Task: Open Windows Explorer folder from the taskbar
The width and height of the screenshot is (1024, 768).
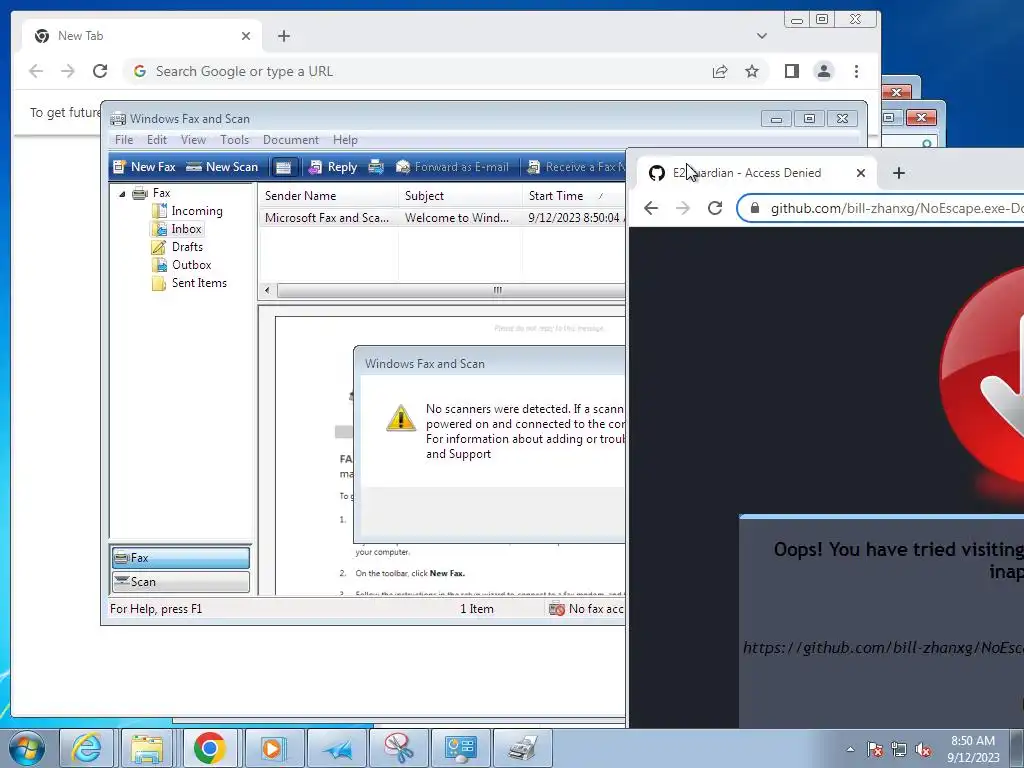Action: point(148,748)
